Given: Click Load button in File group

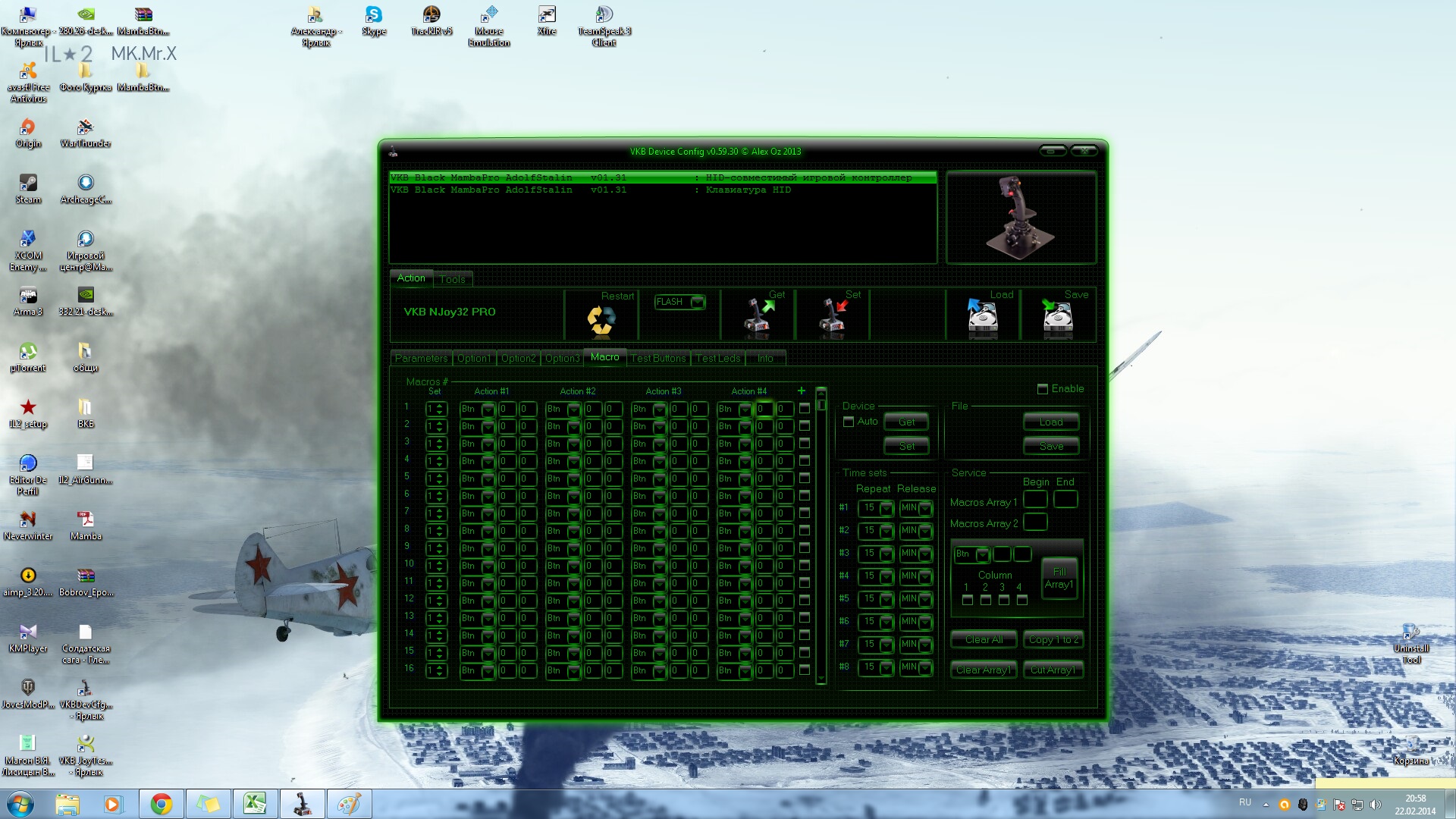Looking at the screenshot, I should pyautogui.click(x=1050, y=422).
